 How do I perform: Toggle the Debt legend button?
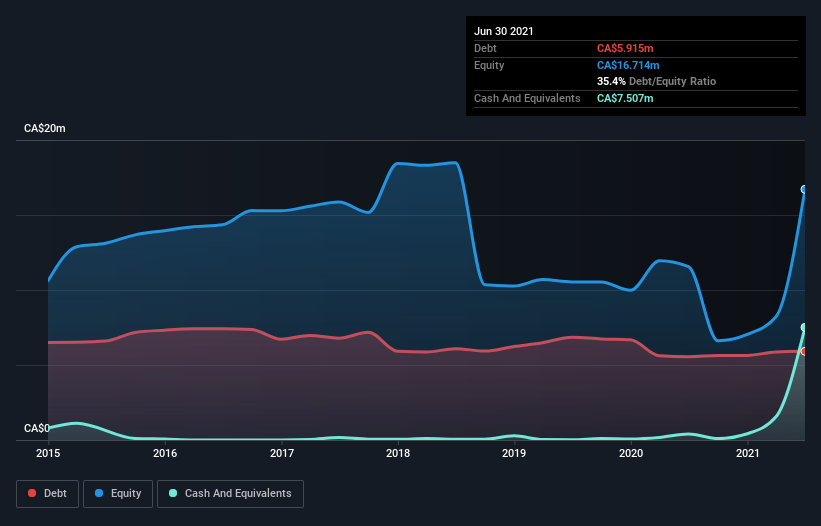point(48,494)
